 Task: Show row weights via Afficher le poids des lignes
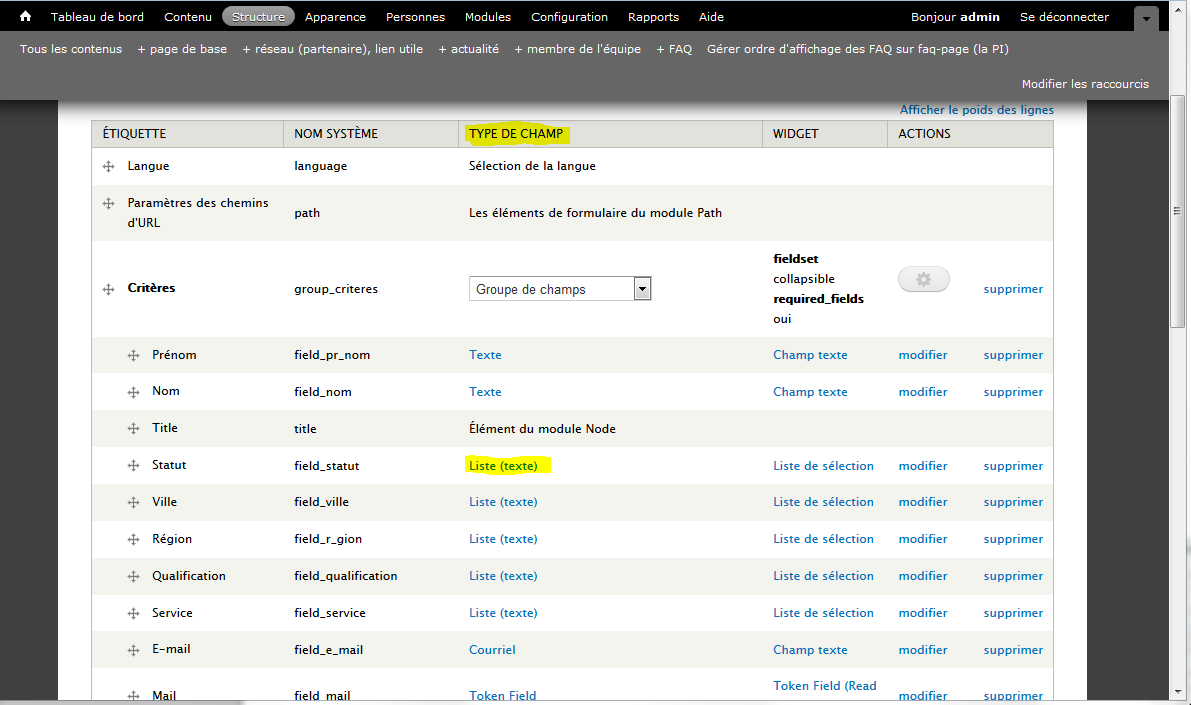976,110
